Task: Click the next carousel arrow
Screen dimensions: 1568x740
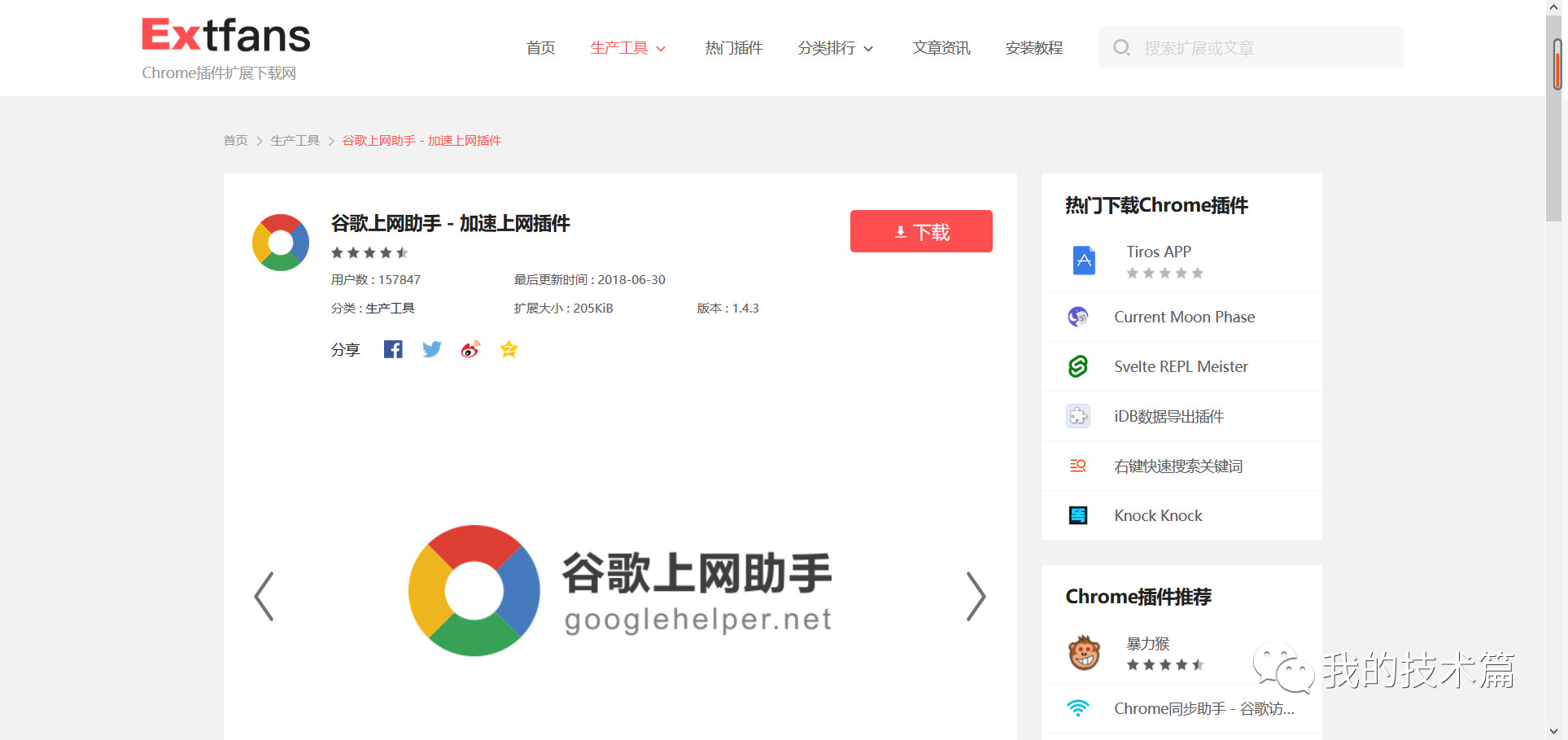Action: 976,596
